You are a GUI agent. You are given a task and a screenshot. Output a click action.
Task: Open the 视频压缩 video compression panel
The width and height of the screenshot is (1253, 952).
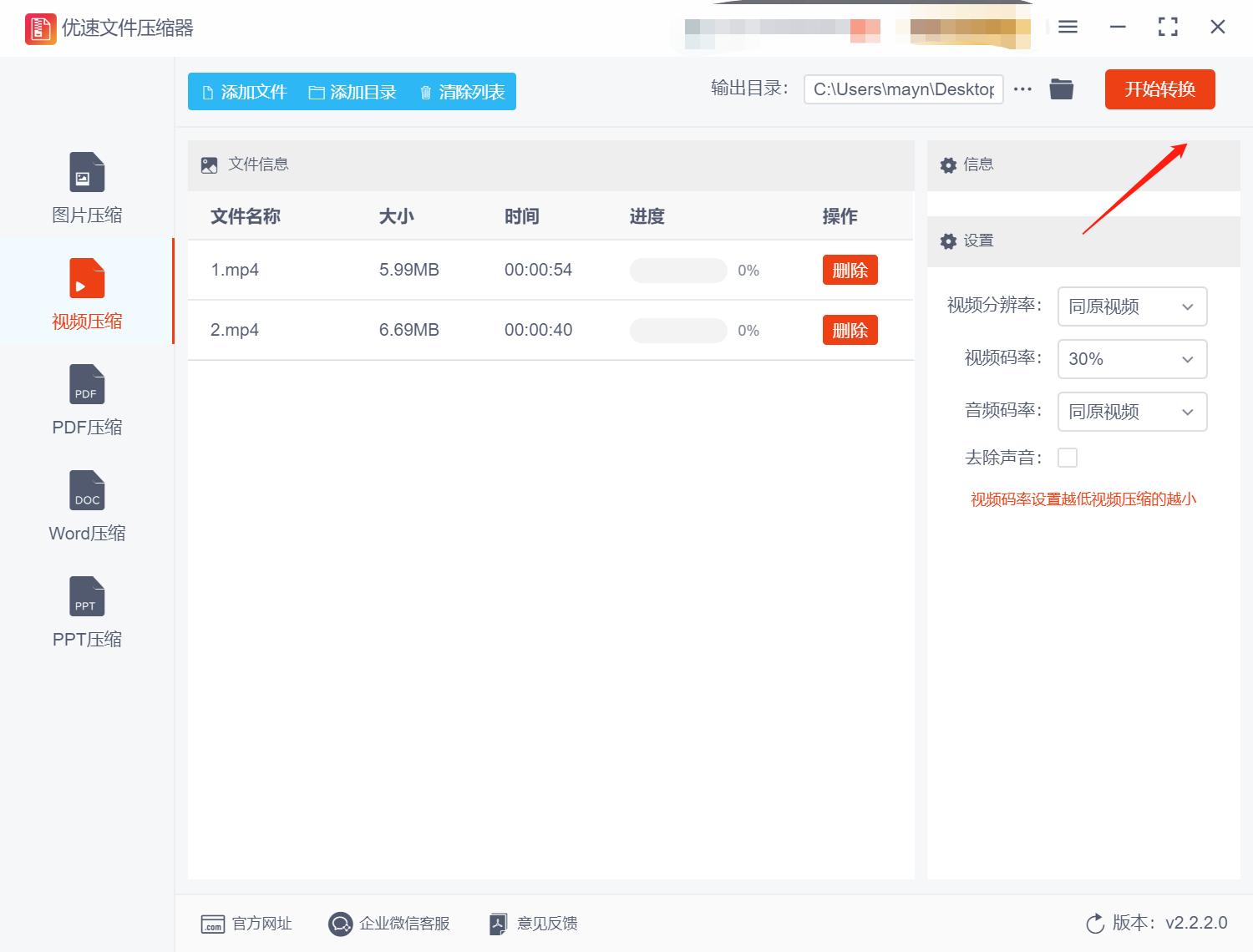[x=86, y=291]
